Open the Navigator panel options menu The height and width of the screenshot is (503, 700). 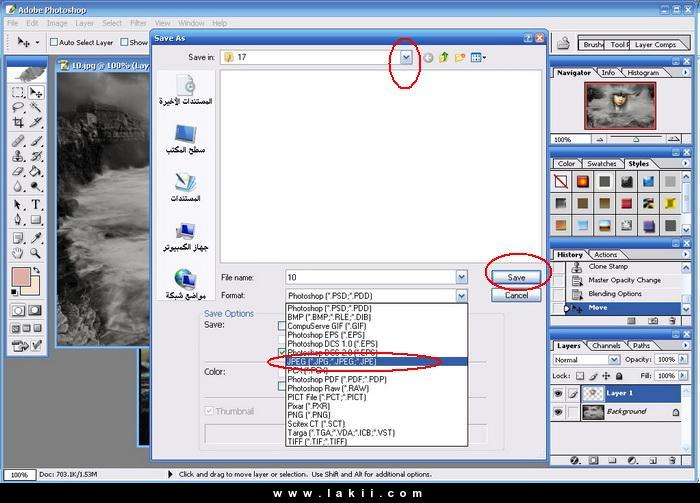click(x=686, y=72)
